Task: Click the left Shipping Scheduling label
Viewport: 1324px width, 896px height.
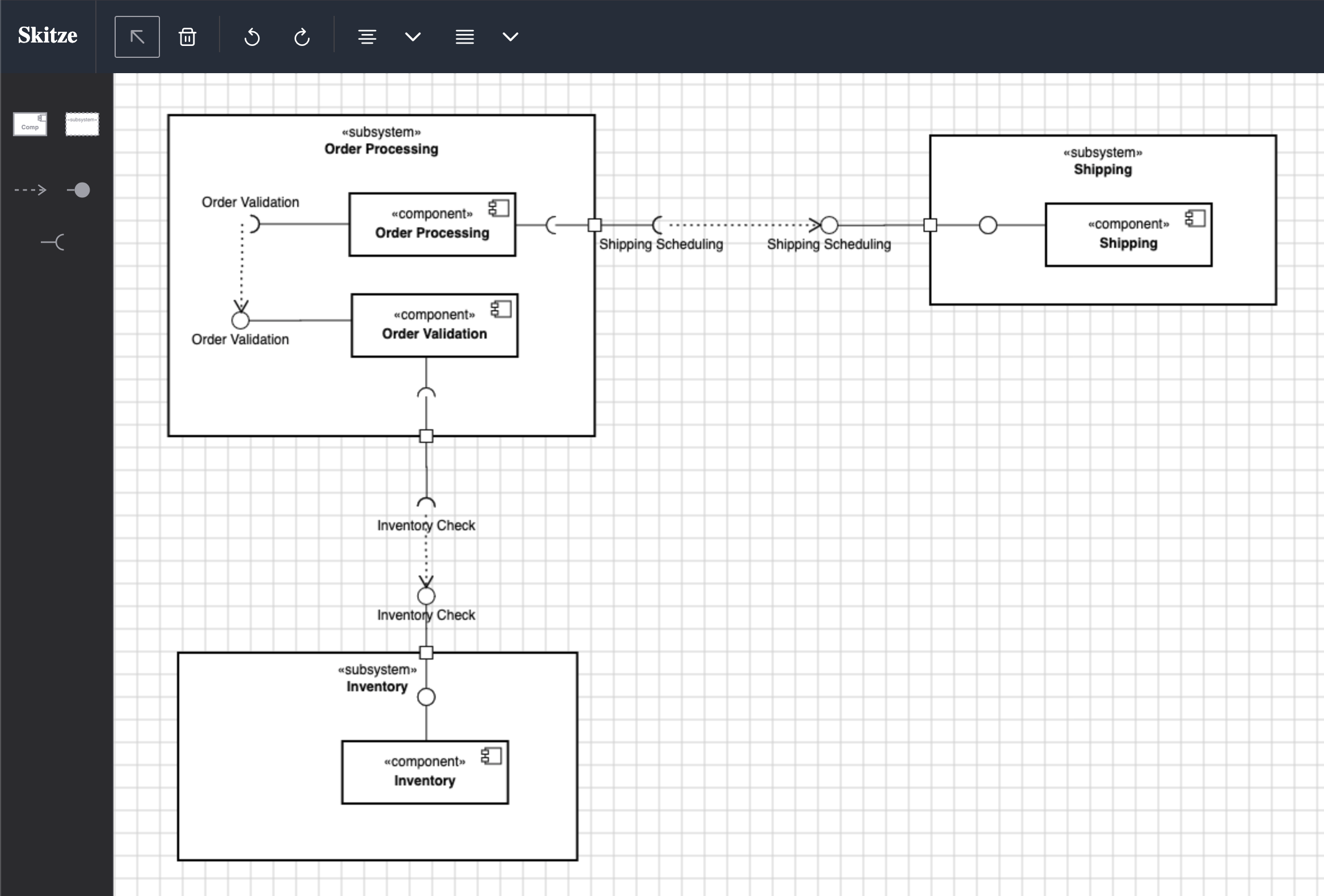Action: (x=661, y=244)
